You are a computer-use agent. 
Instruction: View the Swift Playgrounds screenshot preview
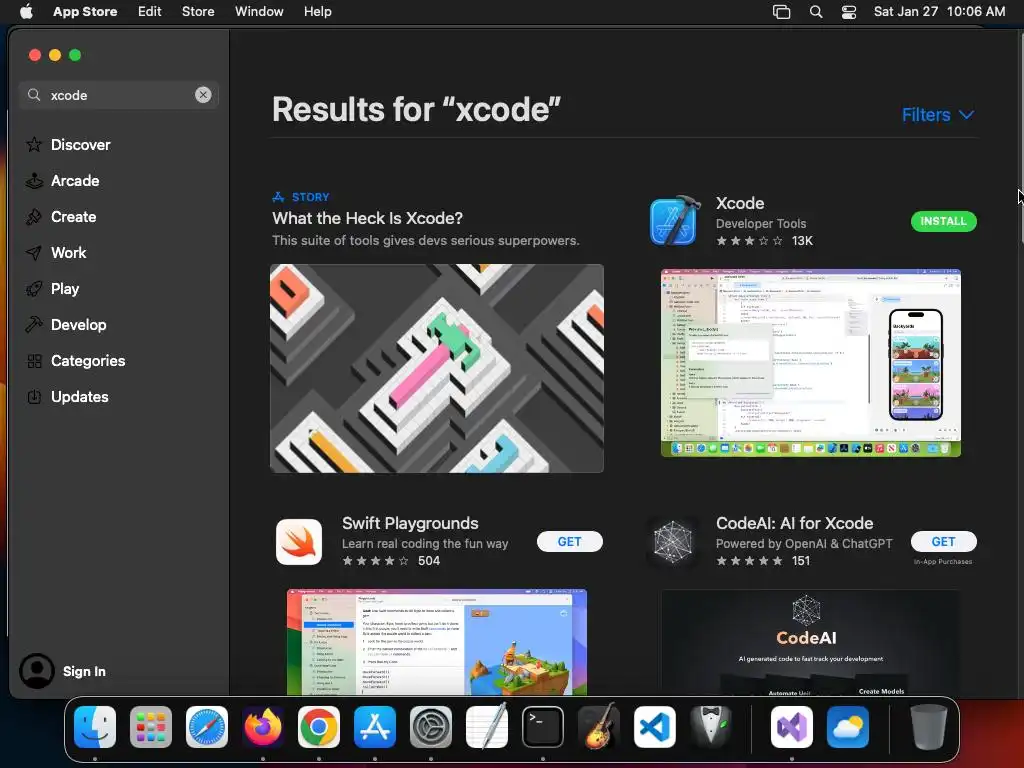coord(437,642)
